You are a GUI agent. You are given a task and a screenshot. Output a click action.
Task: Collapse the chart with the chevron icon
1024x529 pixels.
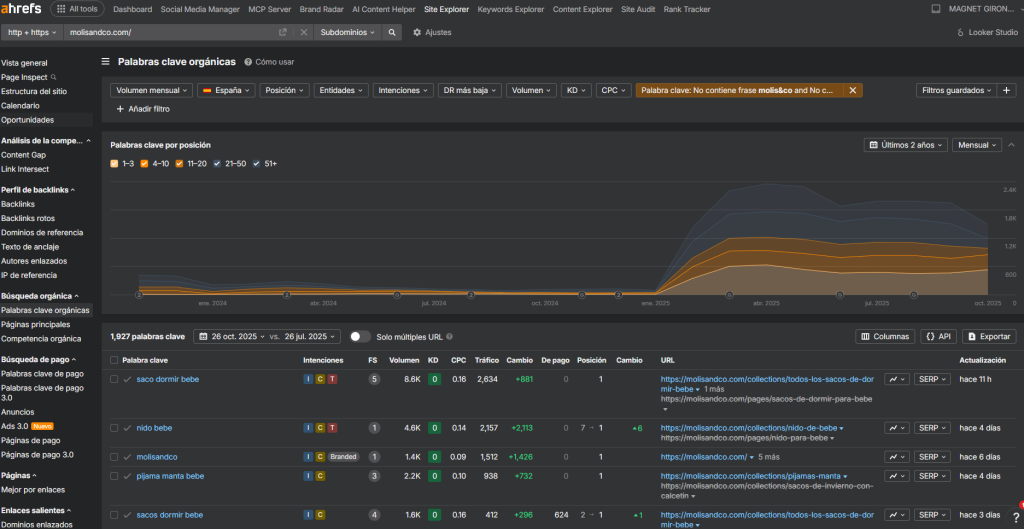(1010, 145)
